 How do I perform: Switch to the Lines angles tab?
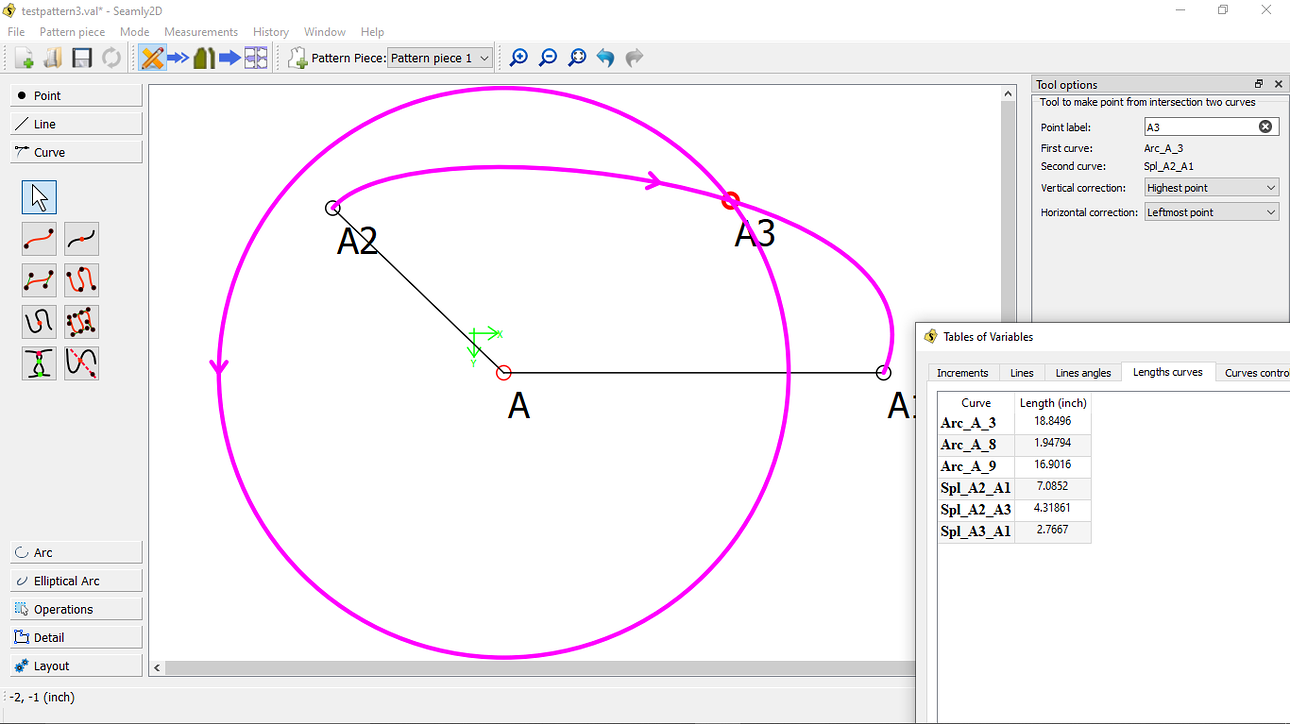point(1082,372)
